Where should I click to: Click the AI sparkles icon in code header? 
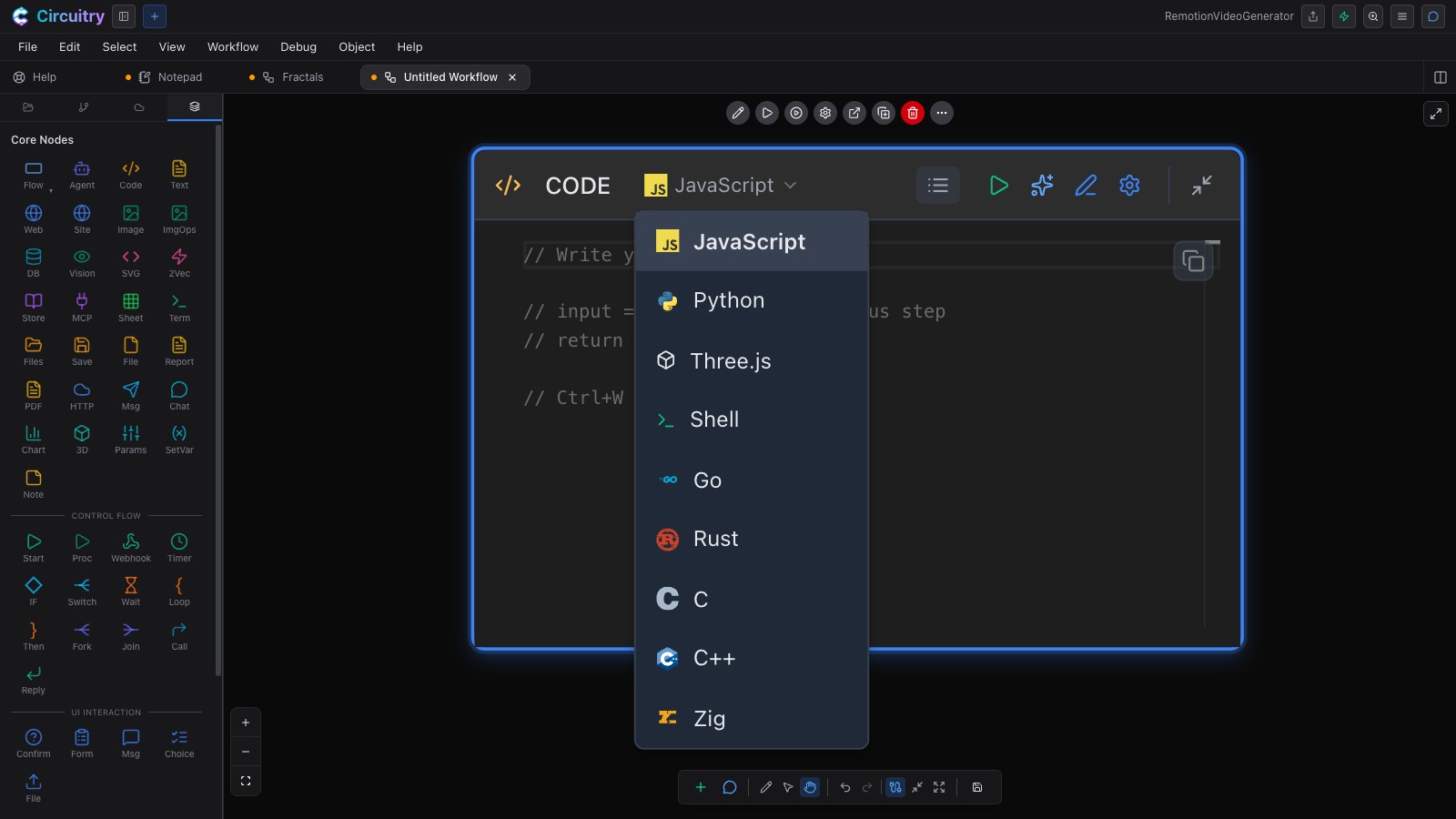click(1042, 186)
